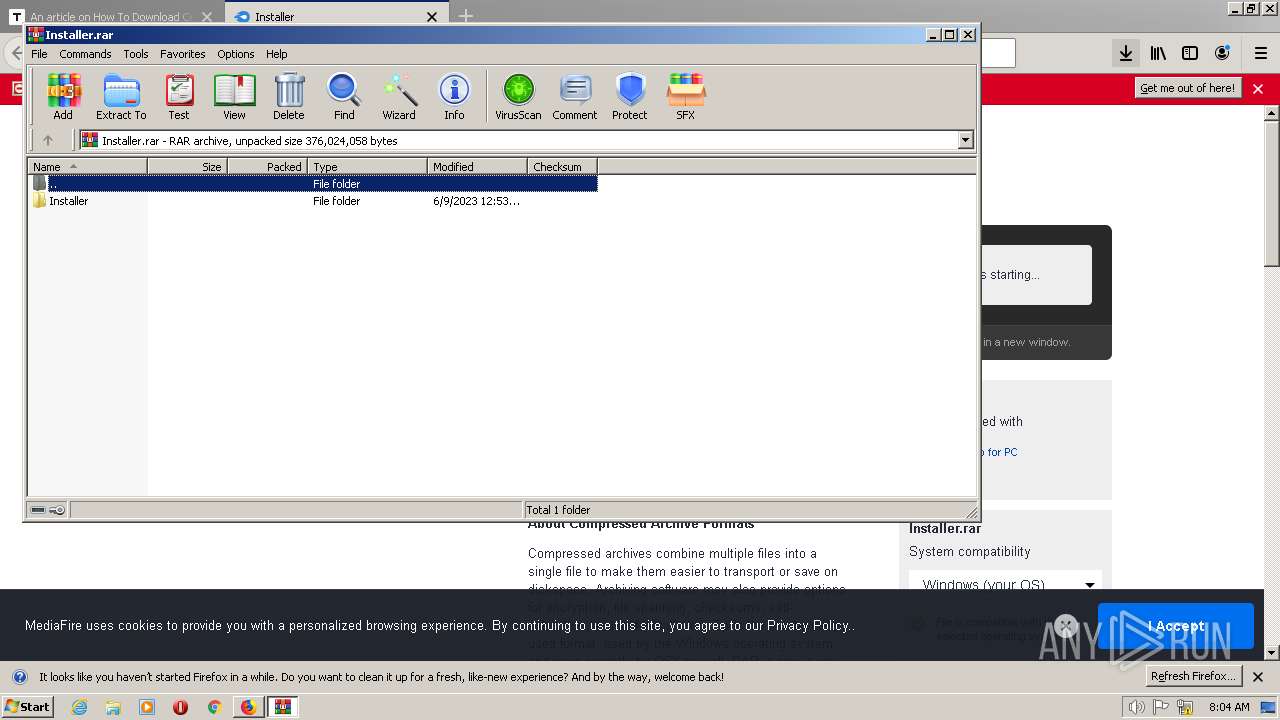Dismiss the red warning banner
This screenshot has height=720, width=1280.
pos(1258,89)
